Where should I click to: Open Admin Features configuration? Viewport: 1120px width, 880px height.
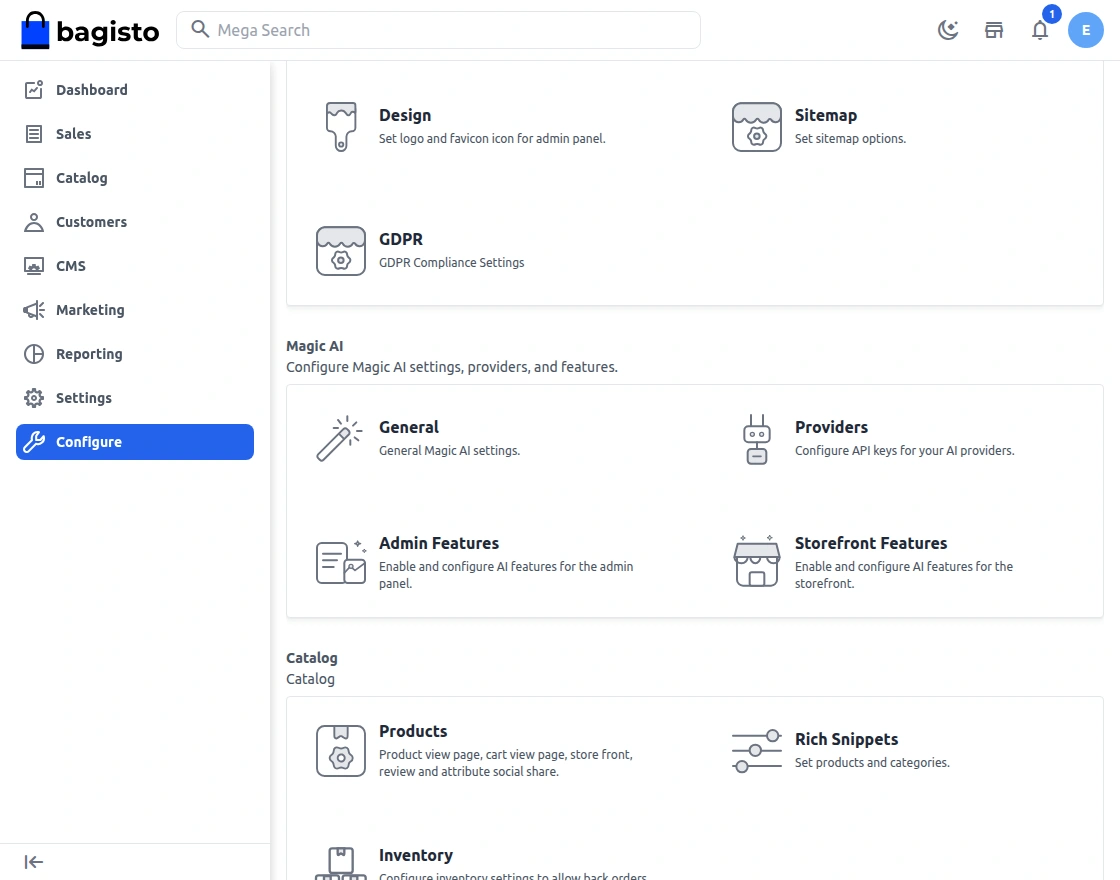tap(439, 543)
